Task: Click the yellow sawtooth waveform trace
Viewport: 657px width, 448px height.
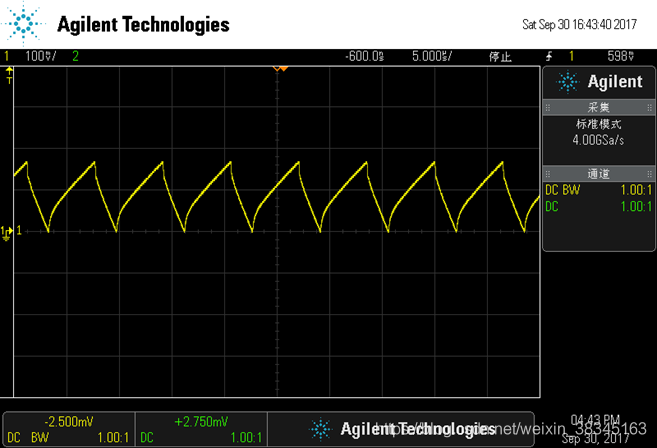Action: pos(277,197)
